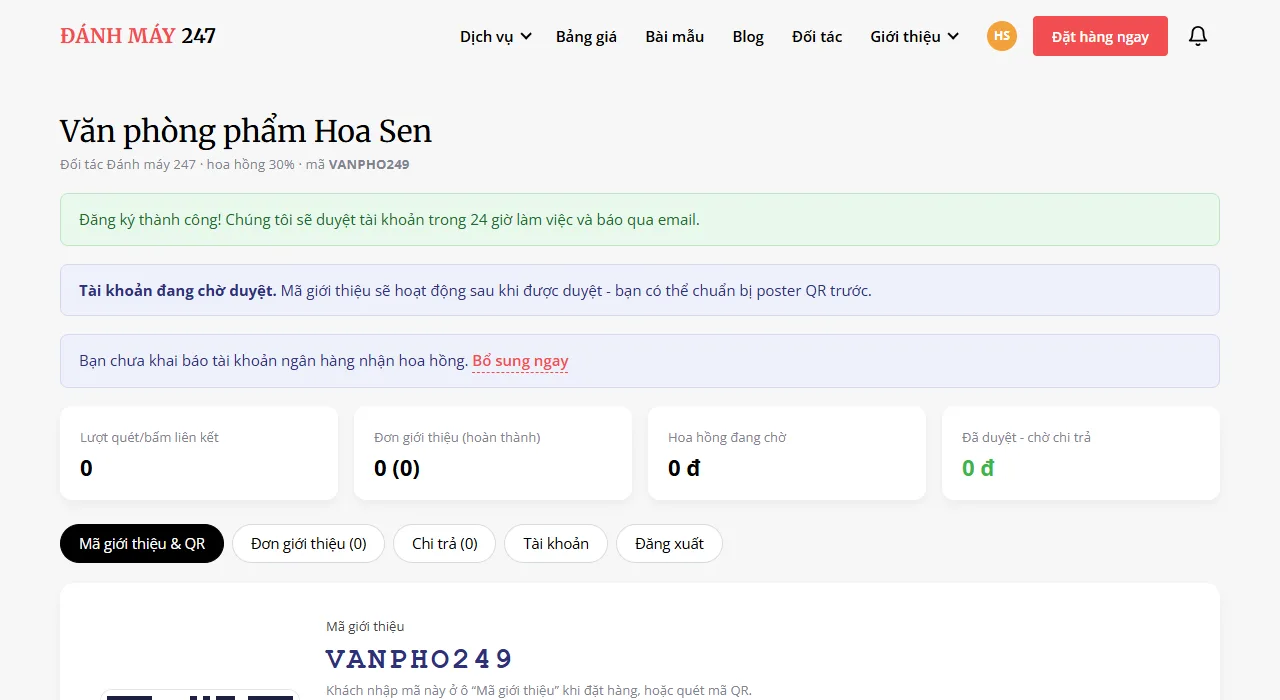Switch to the Đơn giới thiệu (0) tab

[x=309, y=544]
